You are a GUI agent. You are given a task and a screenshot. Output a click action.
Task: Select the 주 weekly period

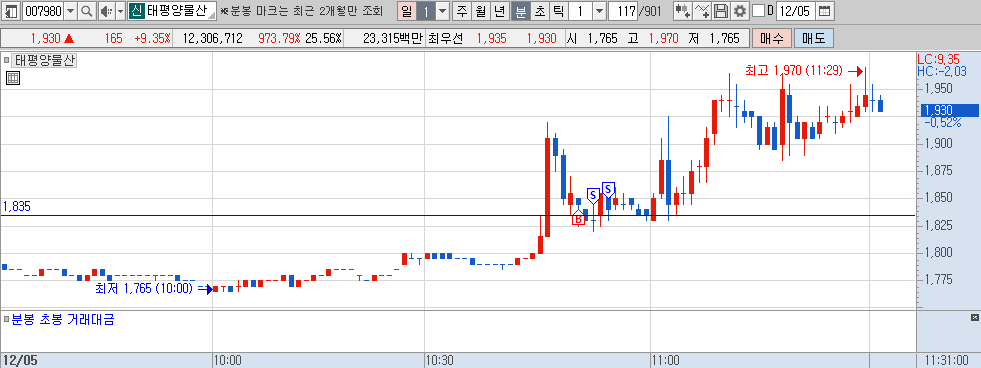coord(462,11)
